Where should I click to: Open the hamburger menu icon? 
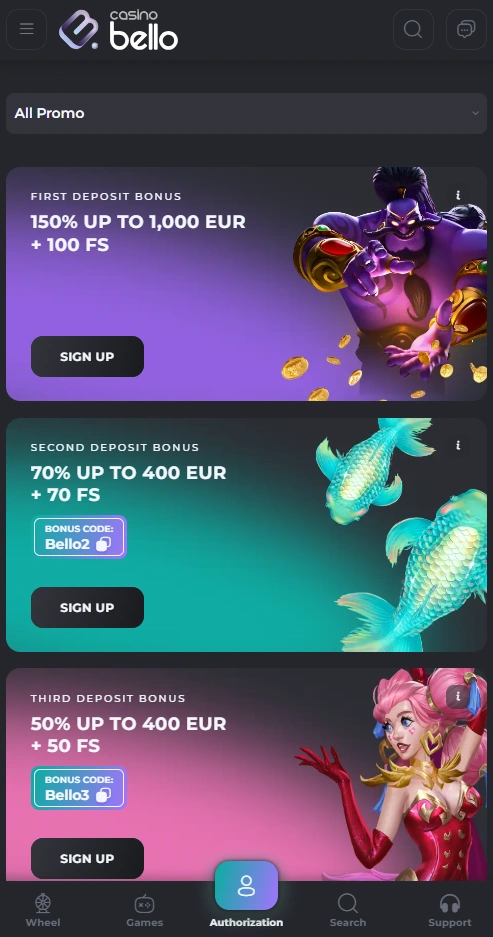point(26,29)
